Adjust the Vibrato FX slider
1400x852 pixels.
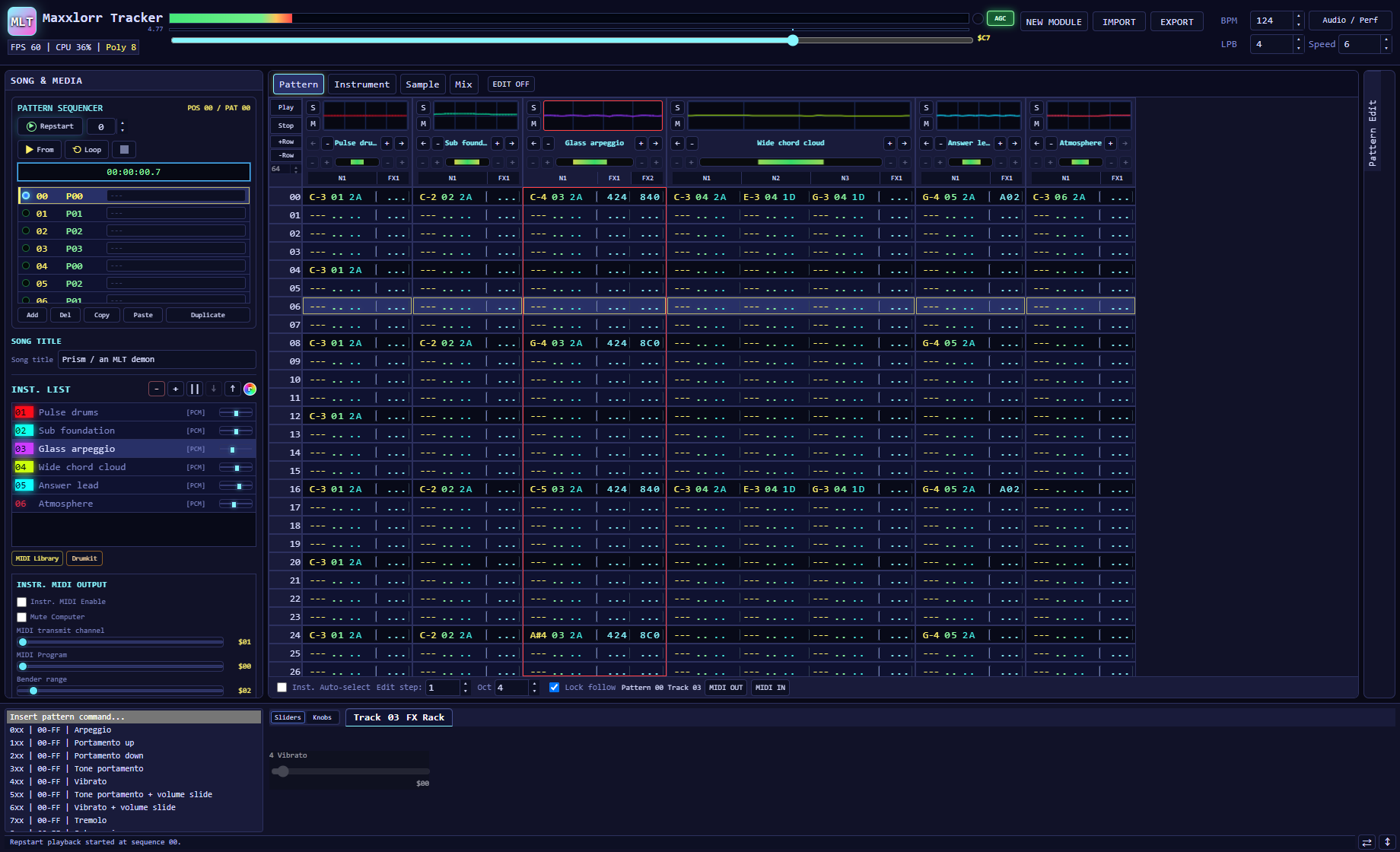[350, 771]
